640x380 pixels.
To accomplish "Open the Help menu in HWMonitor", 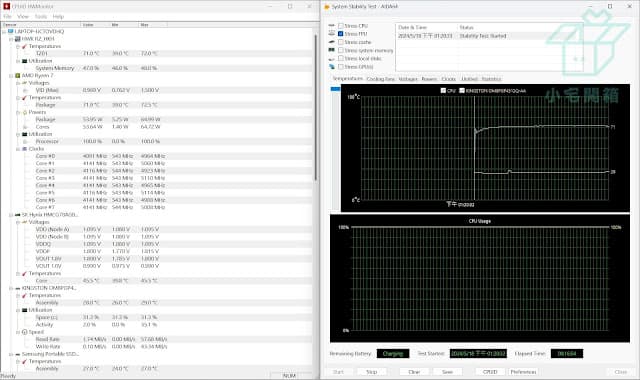I will pyautogui.click(x=58, y=16).
